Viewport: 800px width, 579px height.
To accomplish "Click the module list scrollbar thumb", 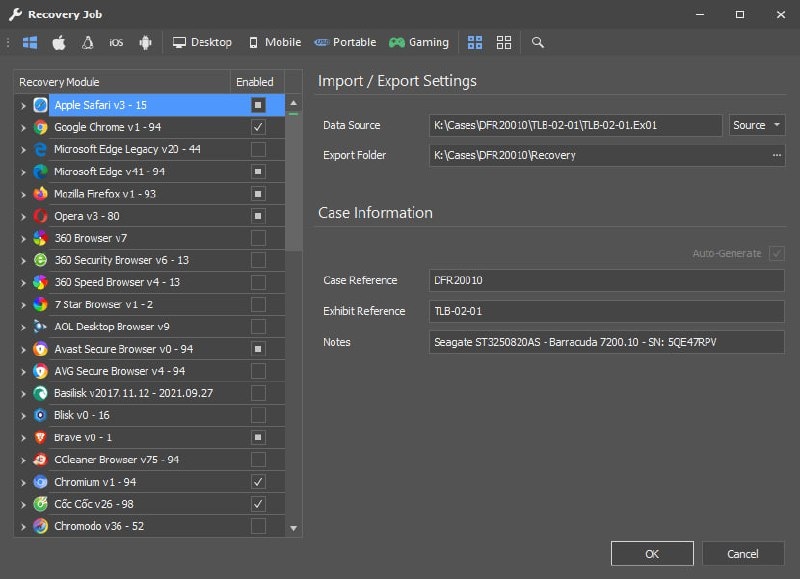I will [293, 182].
